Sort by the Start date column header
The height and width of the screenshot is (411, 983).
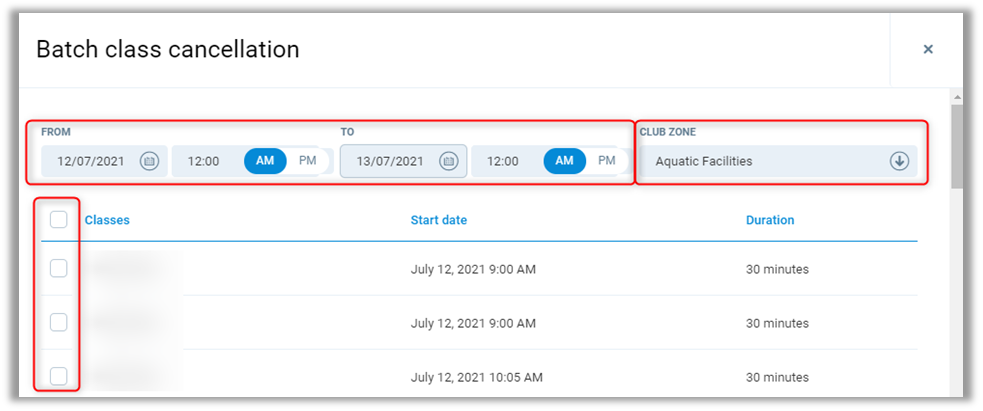click(x=438, y=220)
